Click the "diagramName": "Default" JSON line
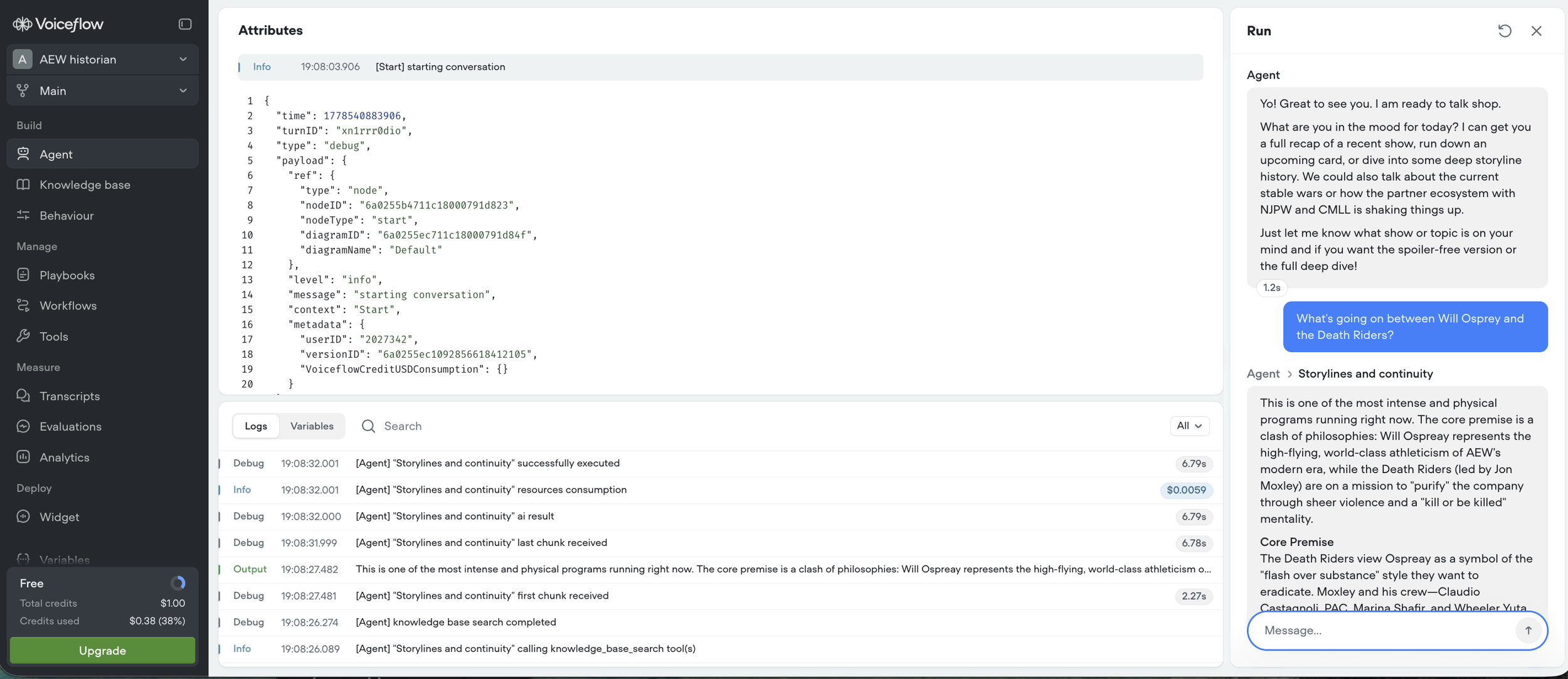1568x679 pixels. click(x=371, y=250)
